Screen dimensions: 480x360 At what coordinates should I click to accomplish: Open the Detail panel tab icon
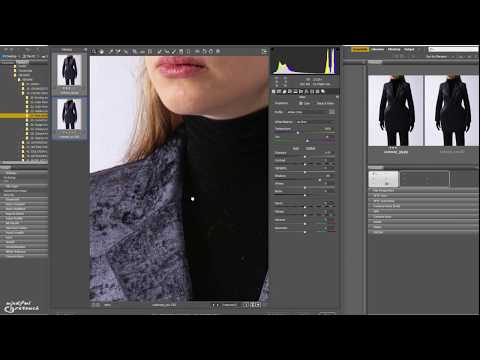[x=284, y=91]
